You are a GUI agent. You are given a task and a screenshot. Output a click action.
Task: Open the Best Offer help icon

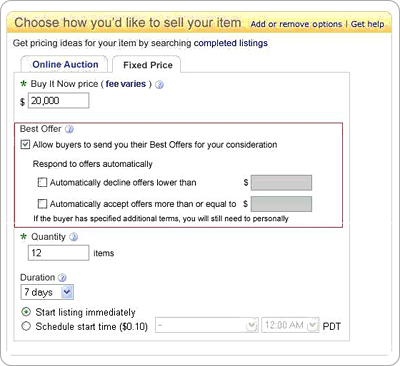[69, 129]
